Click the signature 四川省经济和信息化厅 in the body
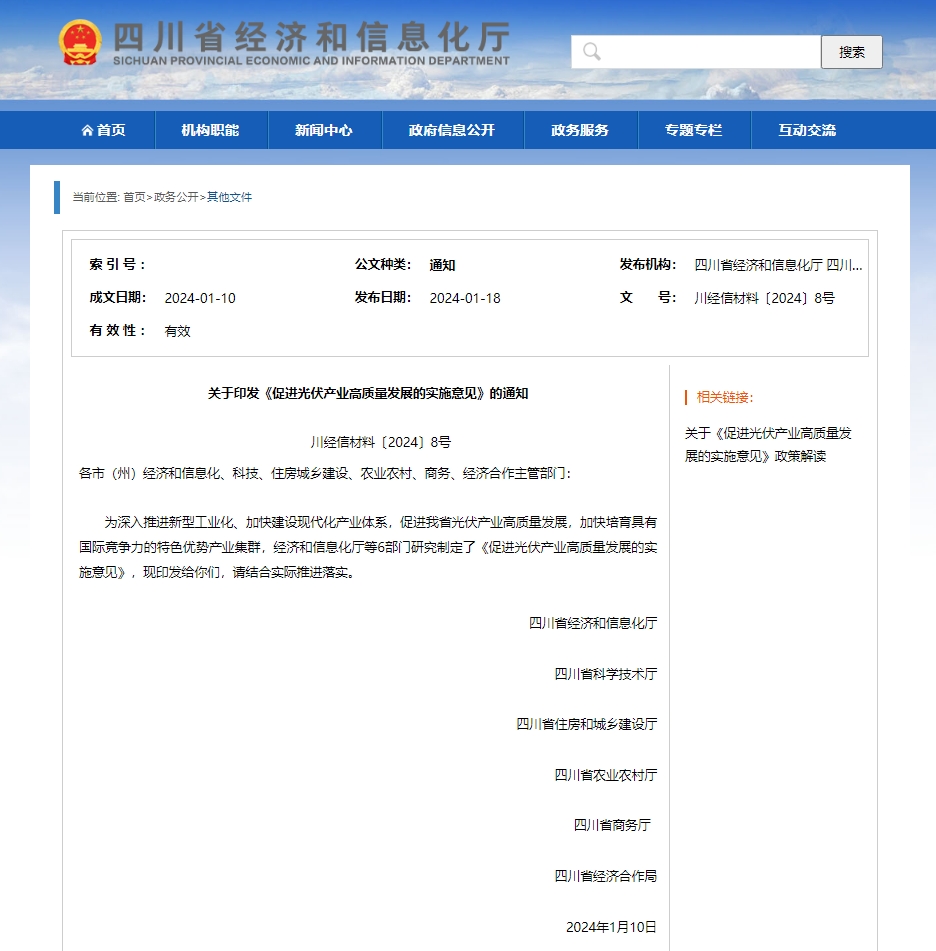 coord(593,623)
